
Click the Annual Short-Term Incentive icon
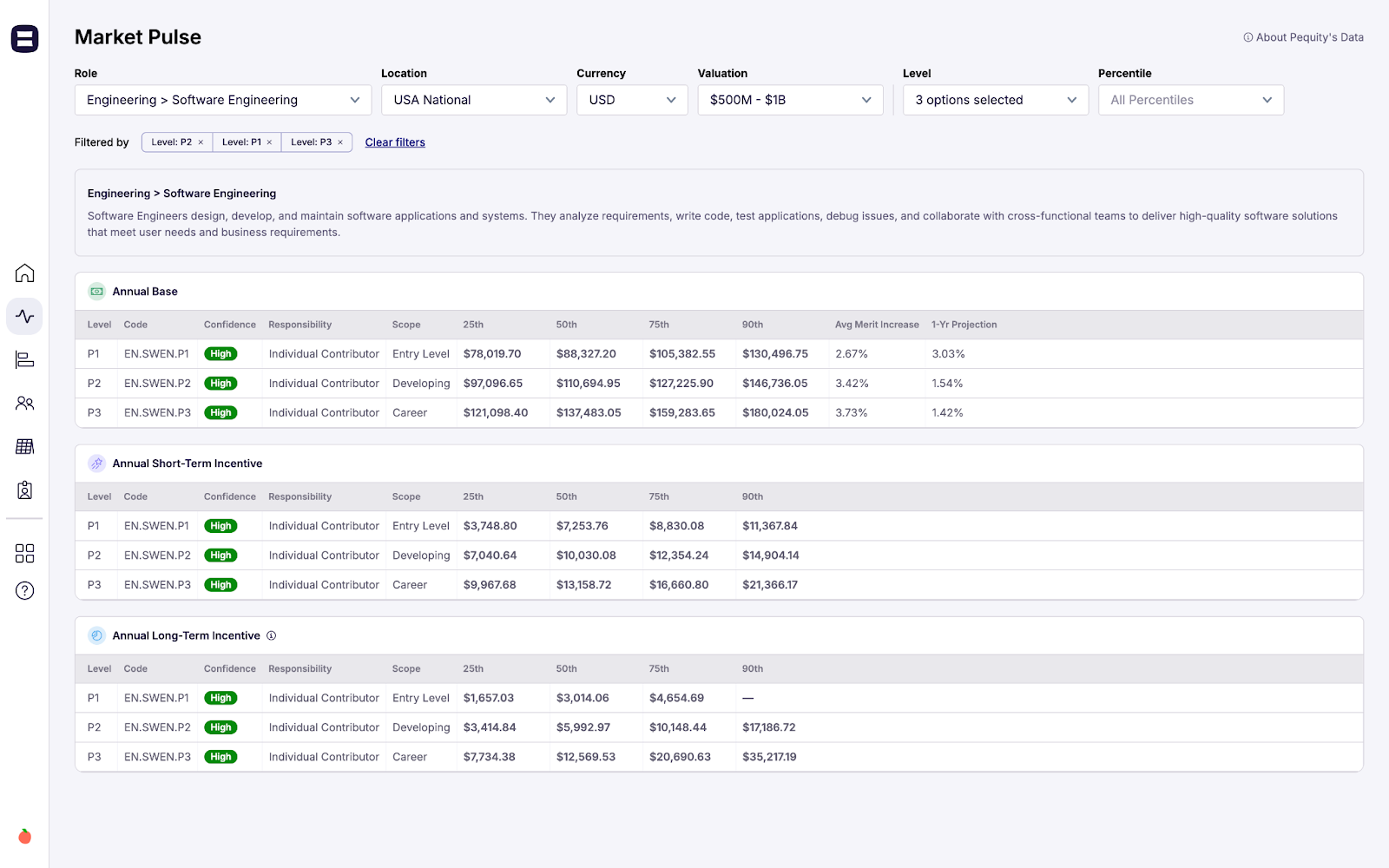pos(97,464)
